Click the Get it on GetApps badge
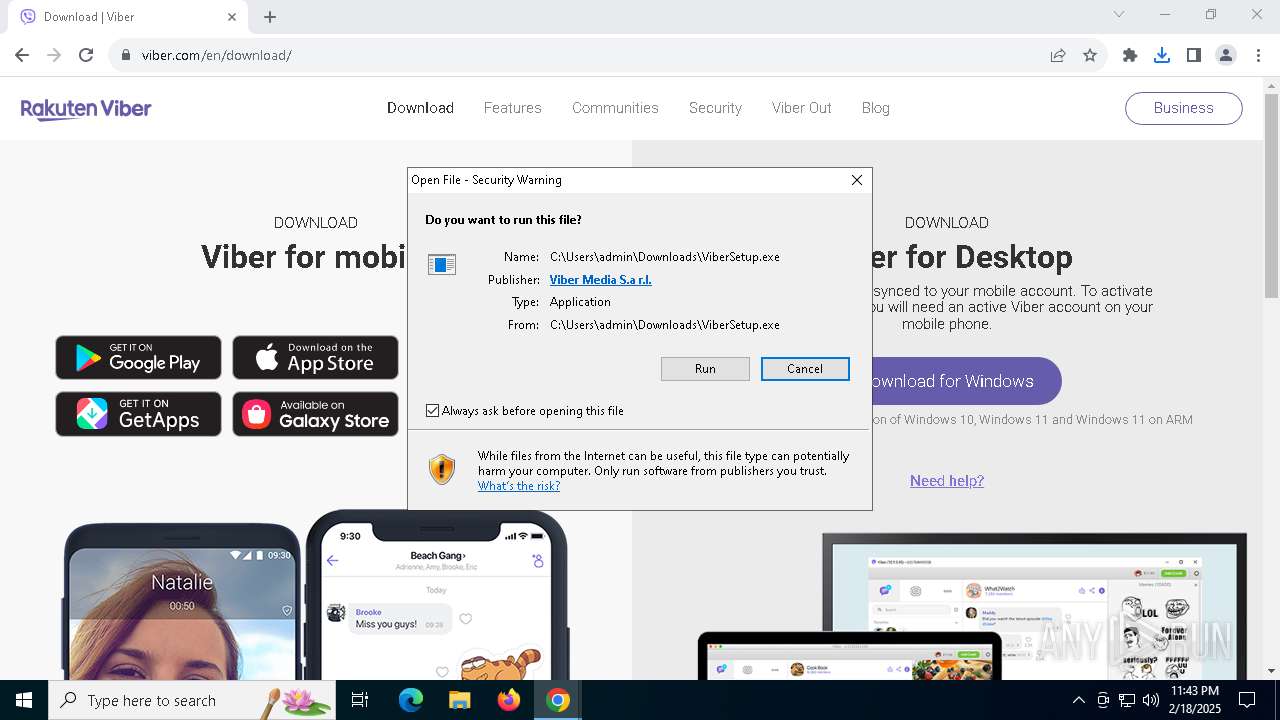Screen dimensions: 1280x720 coord(138,414)
